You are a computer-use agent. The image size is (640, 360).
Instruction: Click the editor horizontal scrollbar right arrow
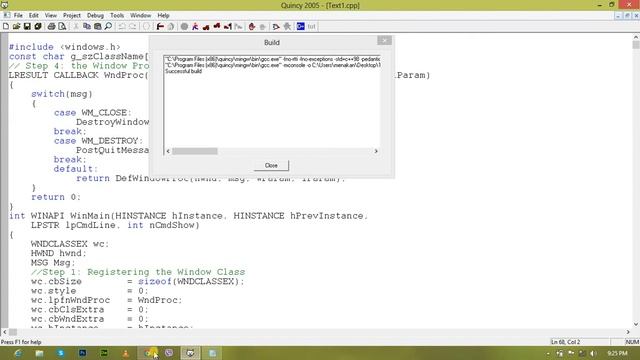[x=628, y=332]
